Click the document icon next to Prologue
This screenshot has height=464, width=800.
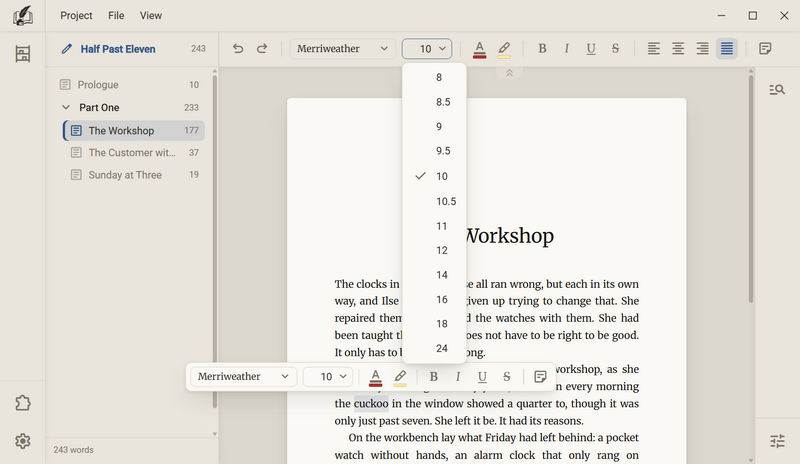[65, 85]
